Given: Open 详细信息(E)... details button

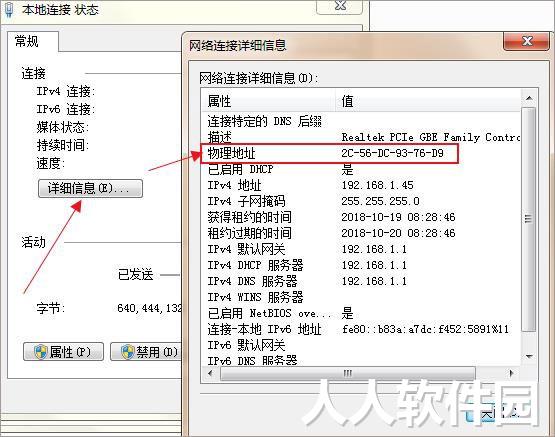Looking at the screenshot, I should pyautogui.click(x=90, y=188).
